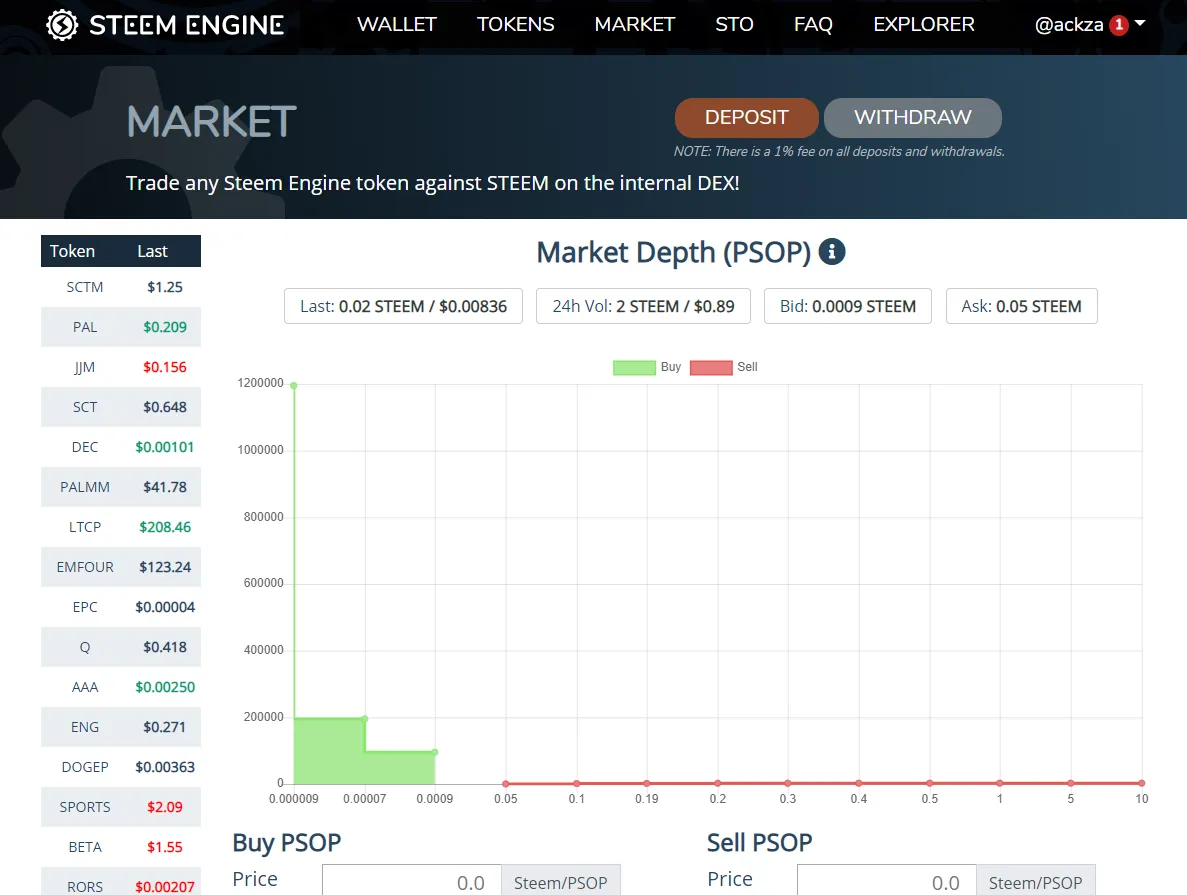1187x895 pixels.
Task: Open the FAQ page
Action: click(813, 24)
